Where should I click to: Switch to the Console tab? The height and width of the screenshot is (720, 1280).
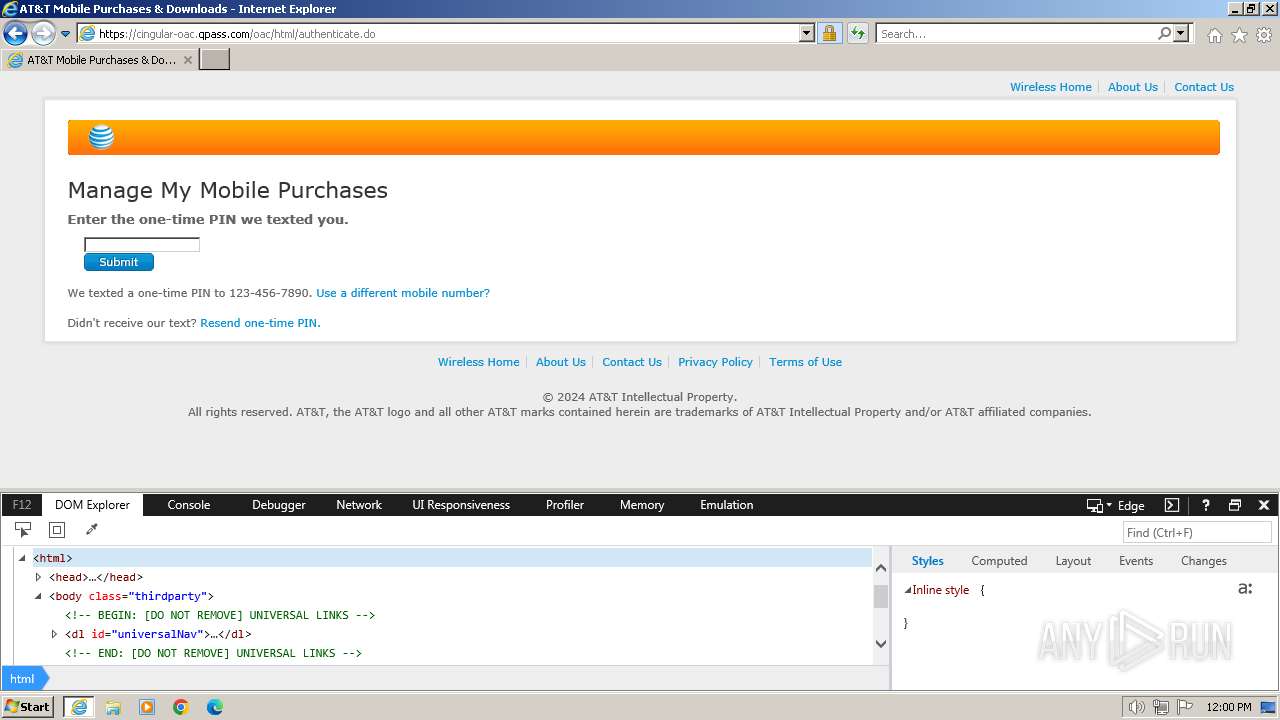pos(189,505)
